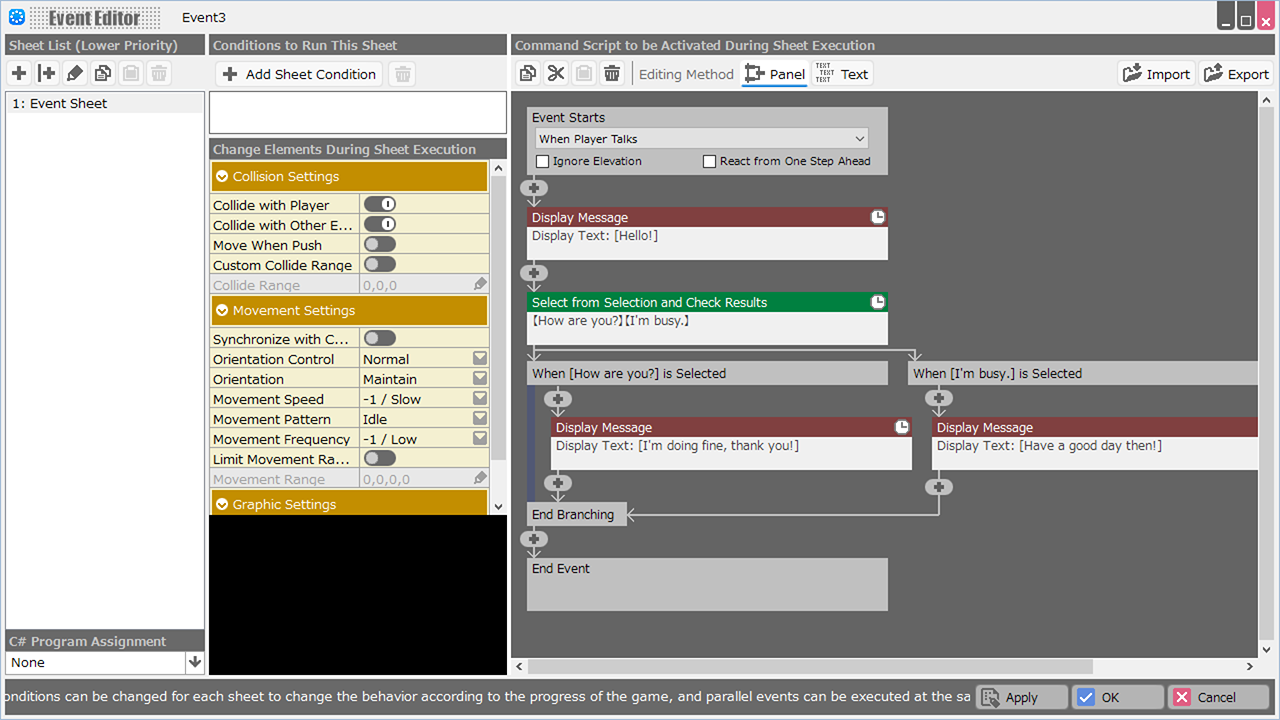Screen dimensions: 1280x720
Task: Click the plus node below Event Starts
Action: pos(534,188)
